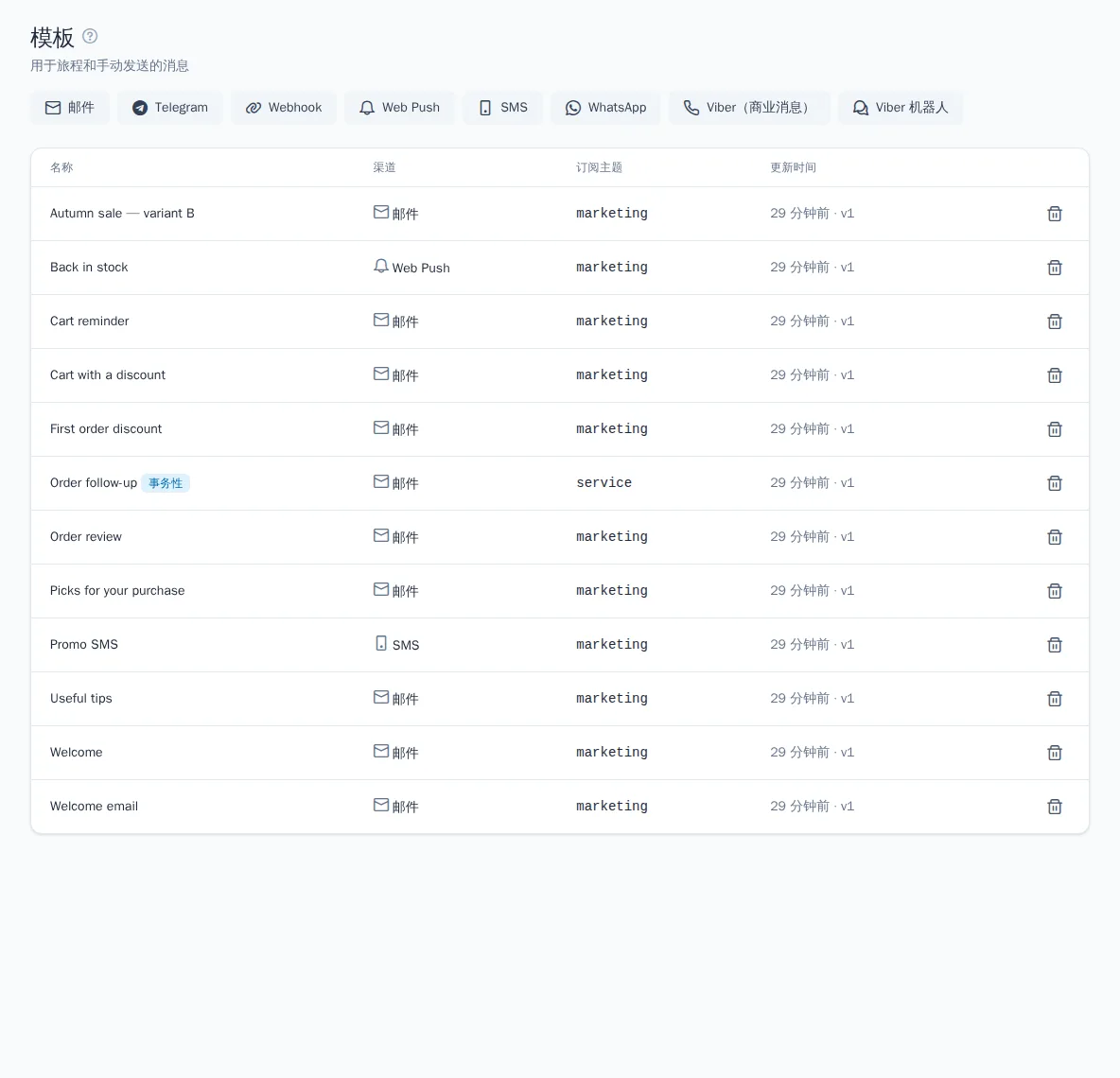Image resolution: width=1120 pixels, height=1078 pixels.
Task: Open the Order review template
Action: tap(86, 537)
